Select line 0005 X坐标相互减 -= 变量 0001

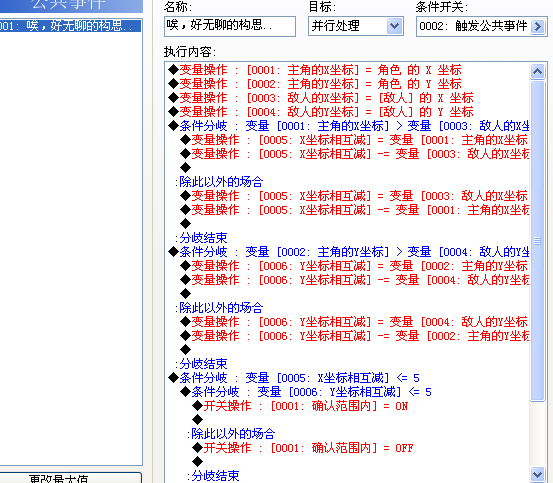coord(354,210)
